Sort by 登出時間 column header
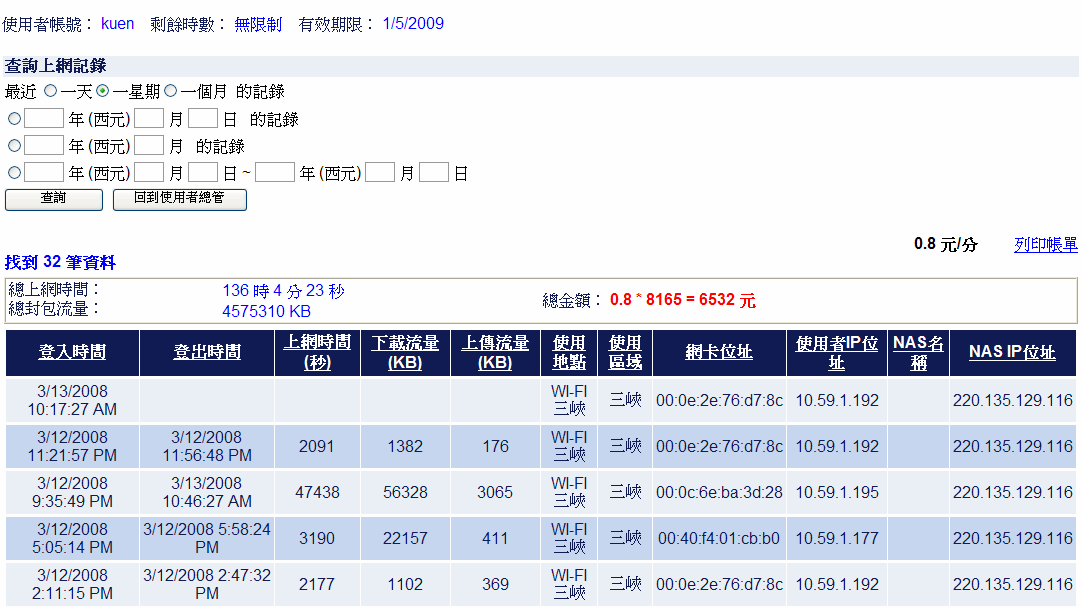Viewport: 1082px width, 608px height. (207, 353)
